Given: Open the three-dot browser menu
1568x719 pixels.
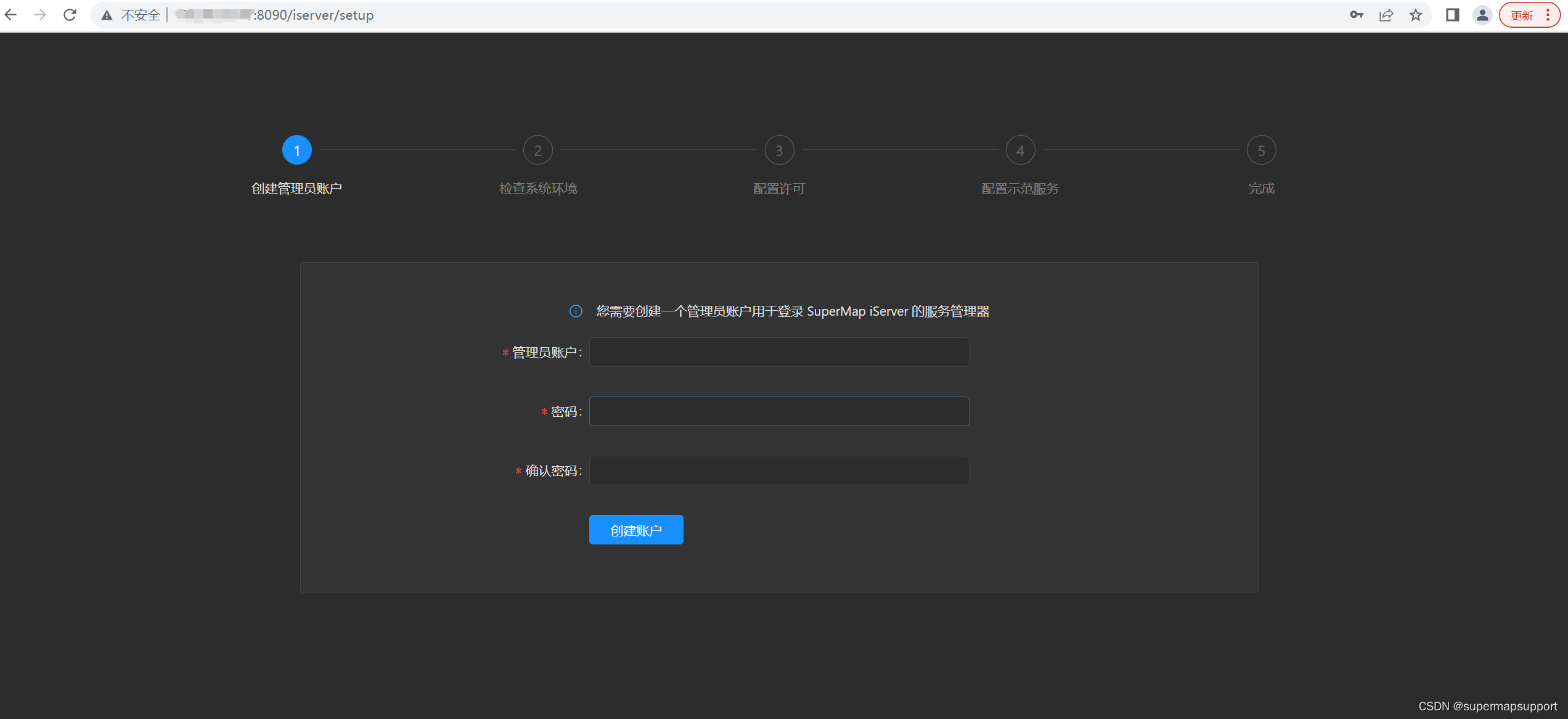Looking at the screenshot, I should click(1548, 15).
